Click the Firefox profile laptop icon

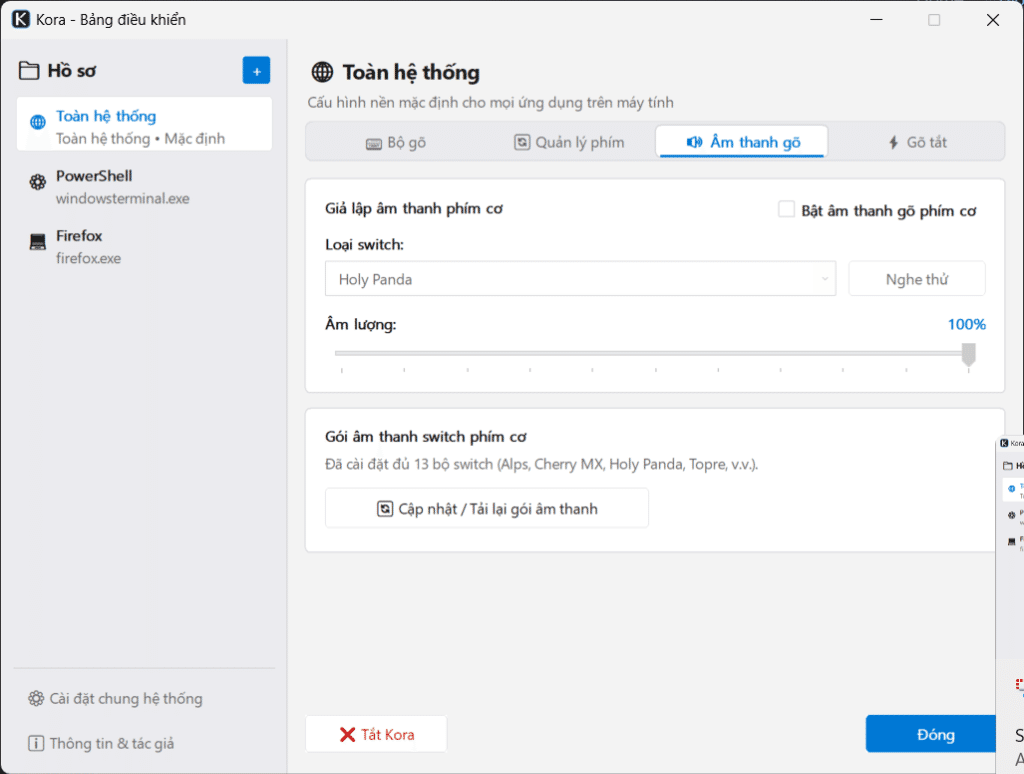[x=38, y=242]
